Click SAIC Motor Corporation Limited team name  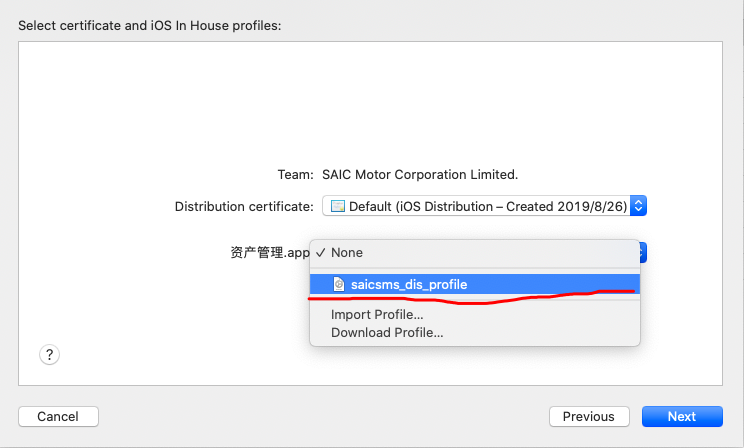pos(420,175)
